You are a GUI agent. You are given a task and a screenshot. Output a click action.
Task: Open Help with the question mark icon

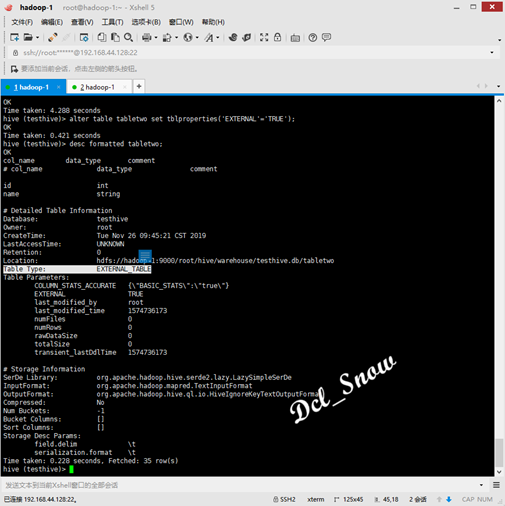pos(313,37)
